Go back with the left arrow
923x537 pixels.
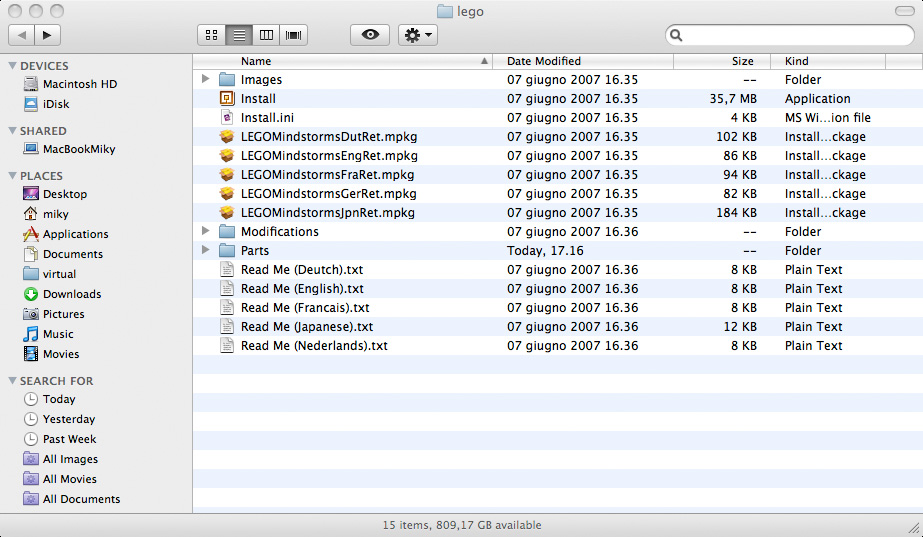[22, 35]
